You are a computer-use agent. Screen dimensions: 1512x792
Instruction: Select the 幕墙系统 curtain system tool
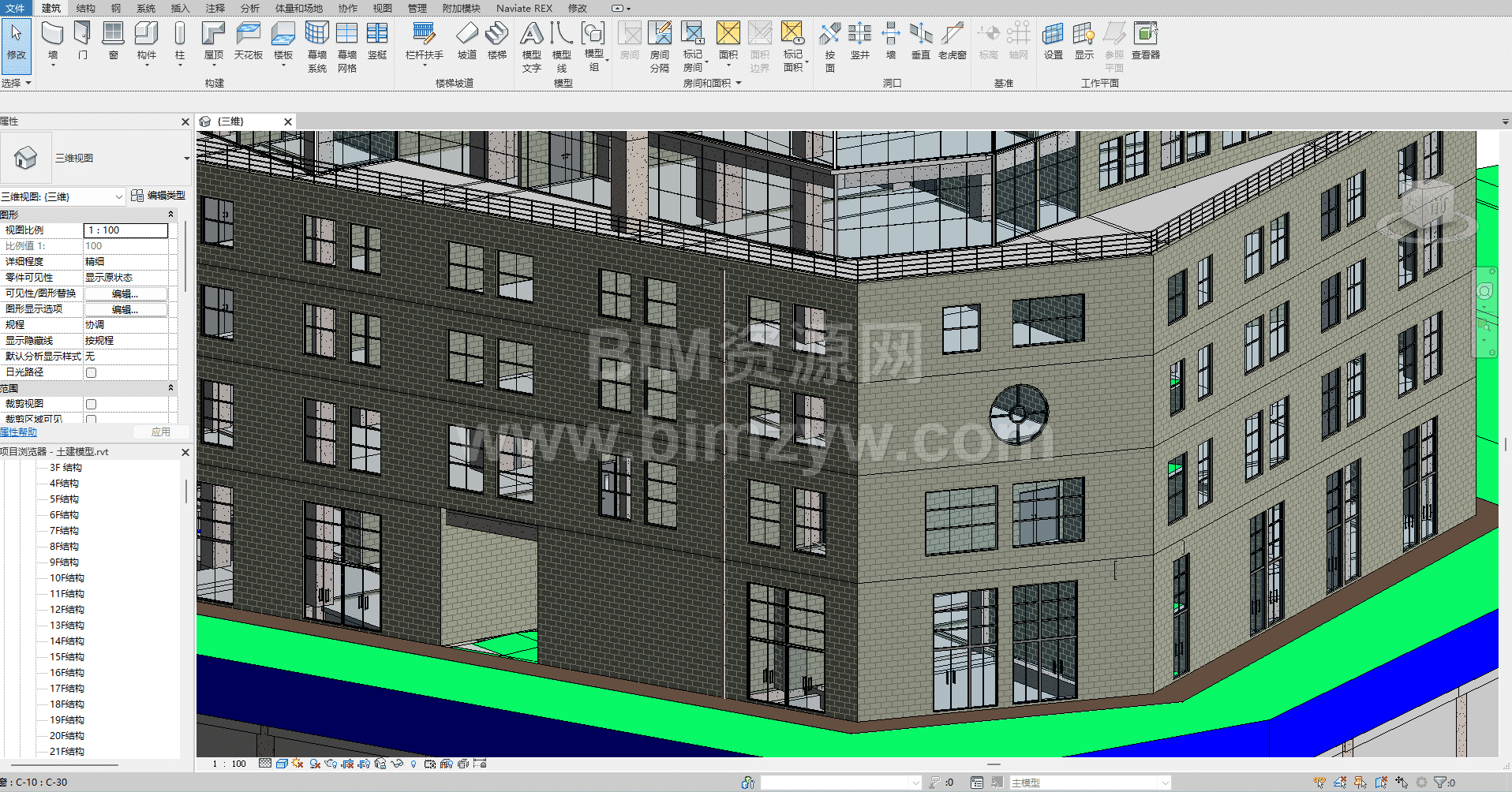tap(317, 47)
